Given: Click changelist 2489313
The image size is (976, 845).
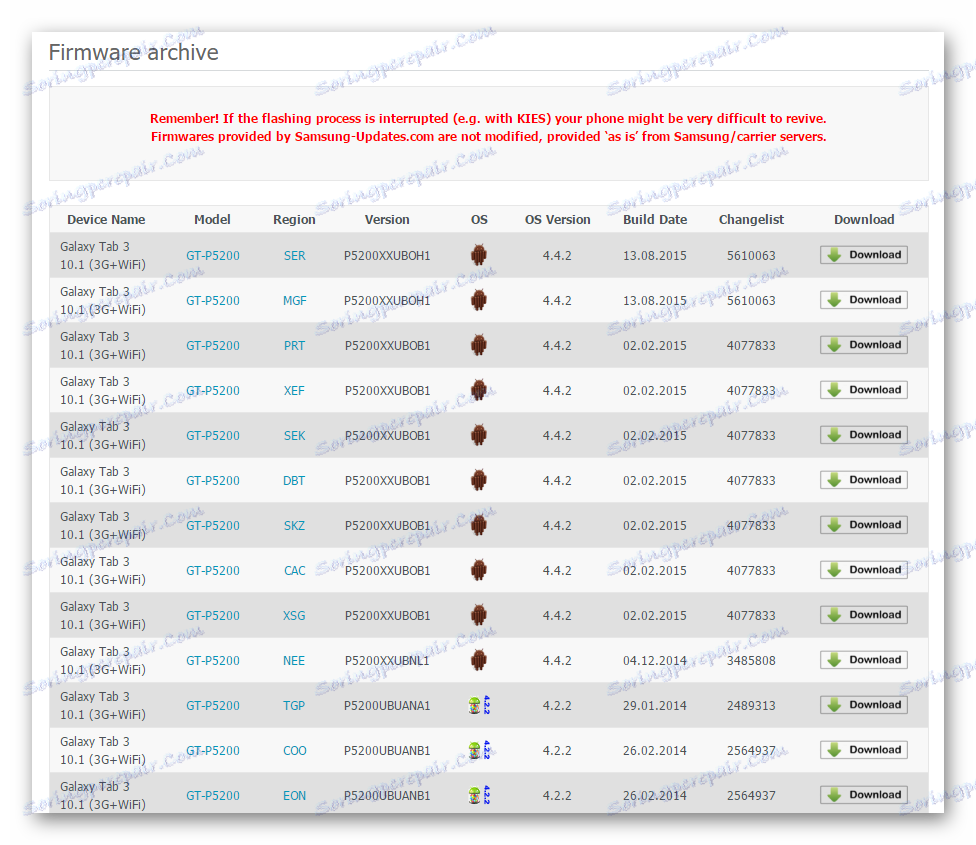Looking at the screenshot, I should 751,706.
